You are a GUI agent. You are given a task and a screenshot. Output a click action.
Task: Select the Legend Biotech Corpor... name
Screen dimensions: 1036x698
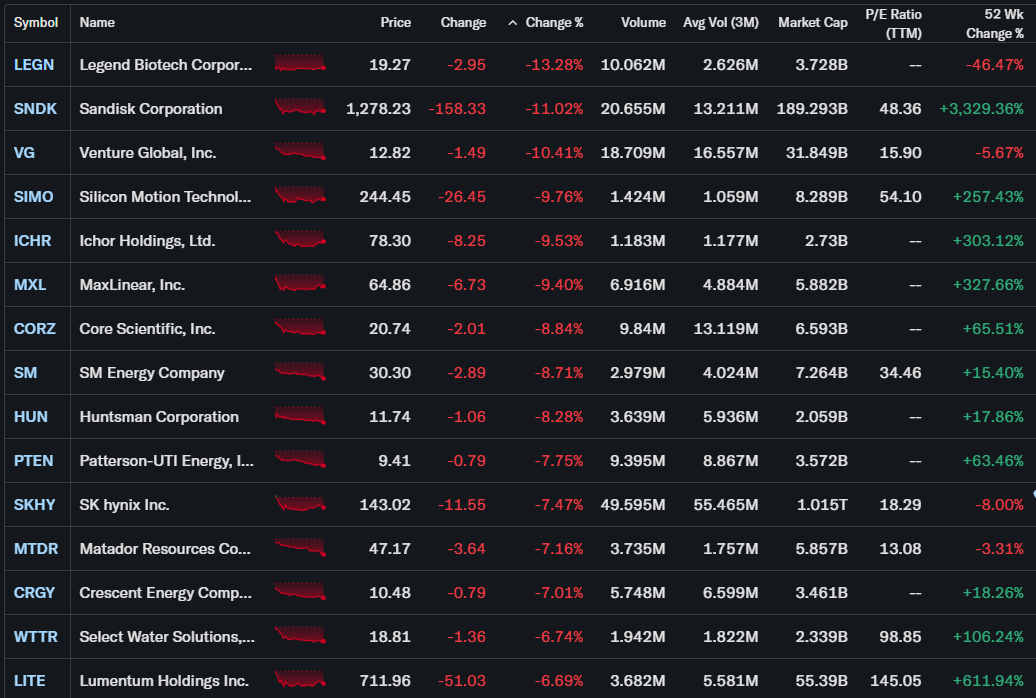166,65
